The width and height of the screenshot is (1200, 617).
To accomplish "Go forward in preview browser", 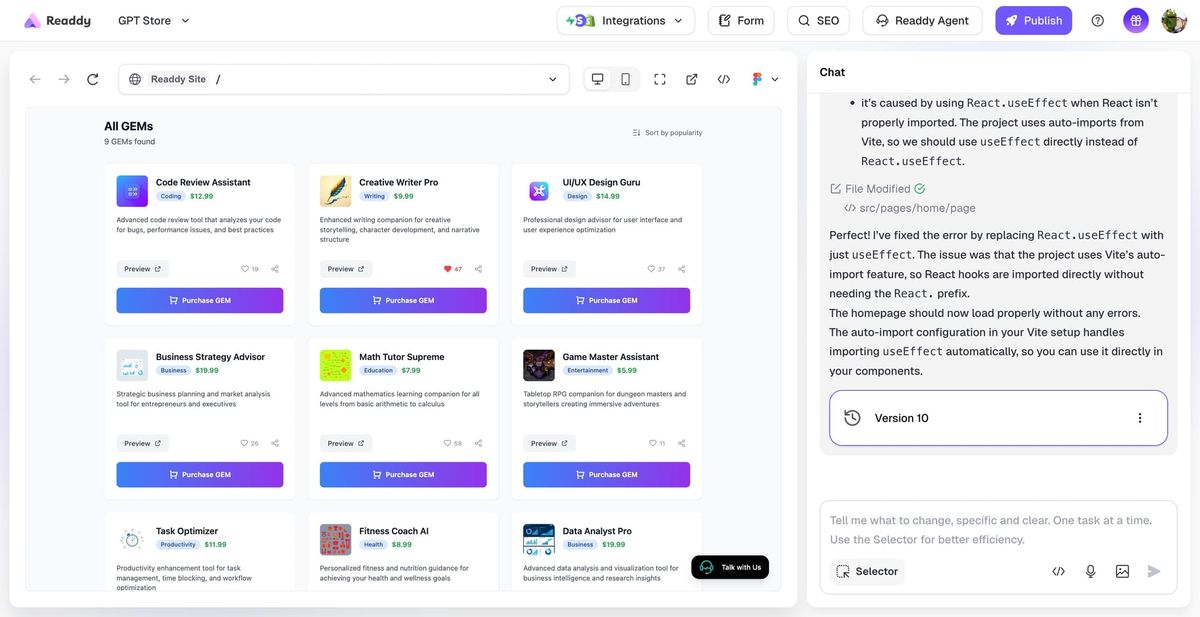I will pos(64,79).
